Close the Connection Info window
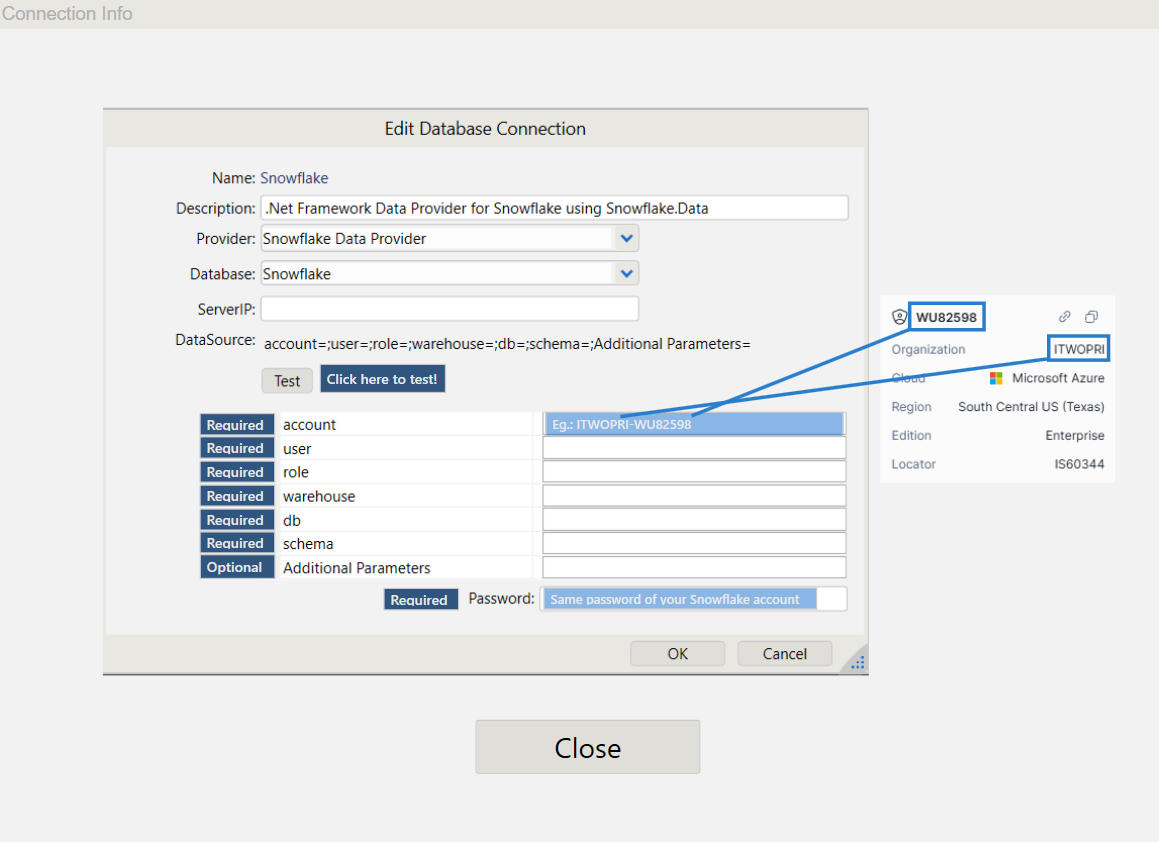The width and height of the screenshot is (1159, 842). [587, 747]
